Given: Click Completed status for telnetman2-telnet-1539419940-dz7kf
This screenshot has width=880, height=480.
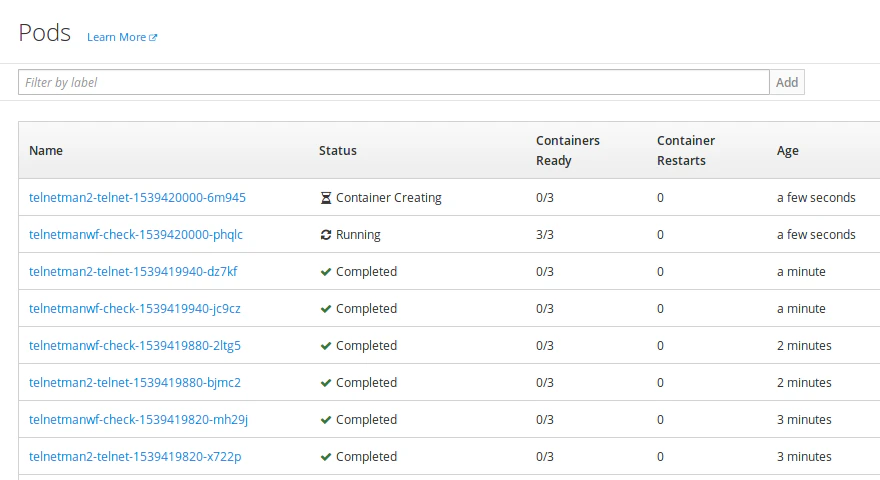Looking at the screenshot, I should pos(366,272).
